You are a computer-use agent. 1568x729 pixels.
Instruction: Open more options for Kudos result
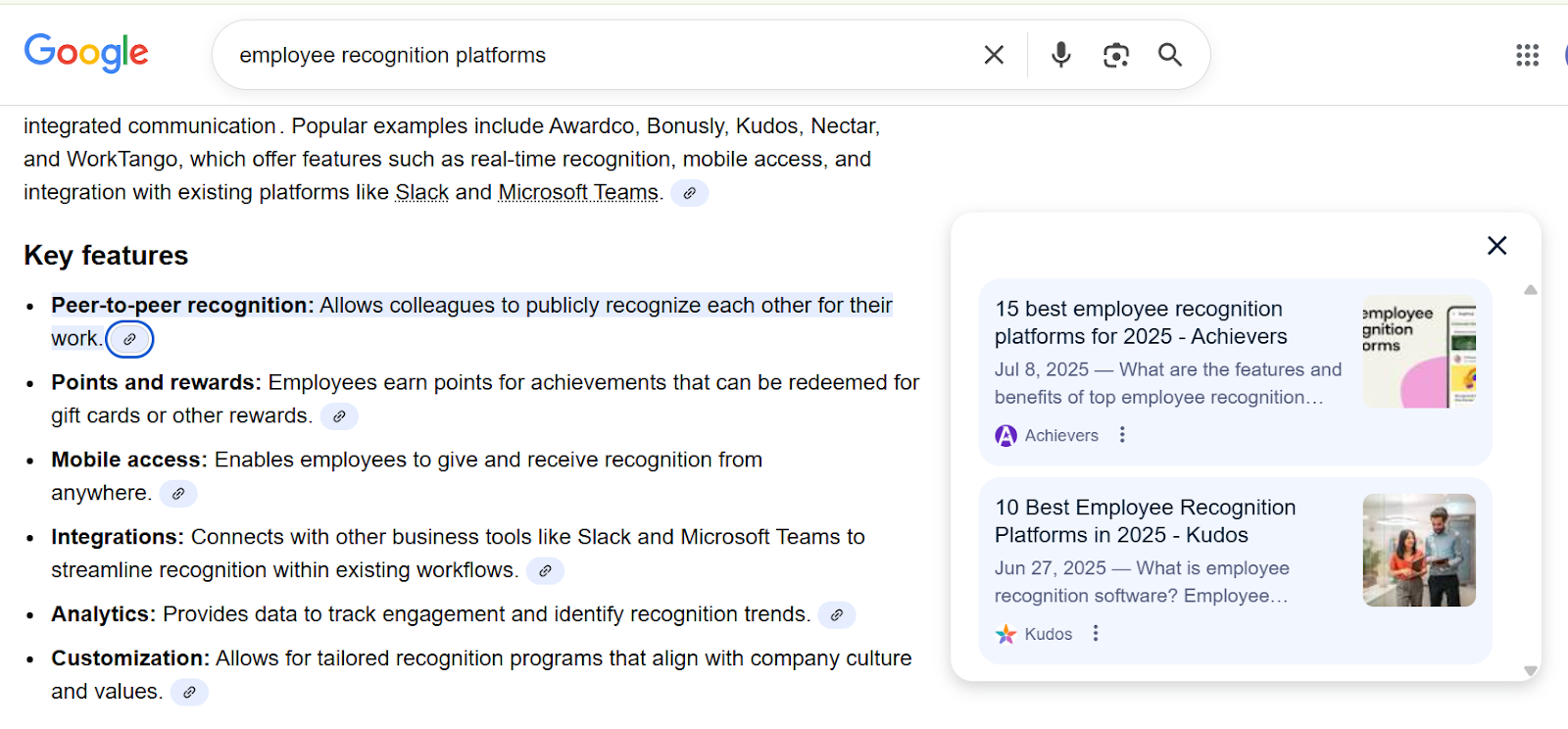click(1096, 634)
